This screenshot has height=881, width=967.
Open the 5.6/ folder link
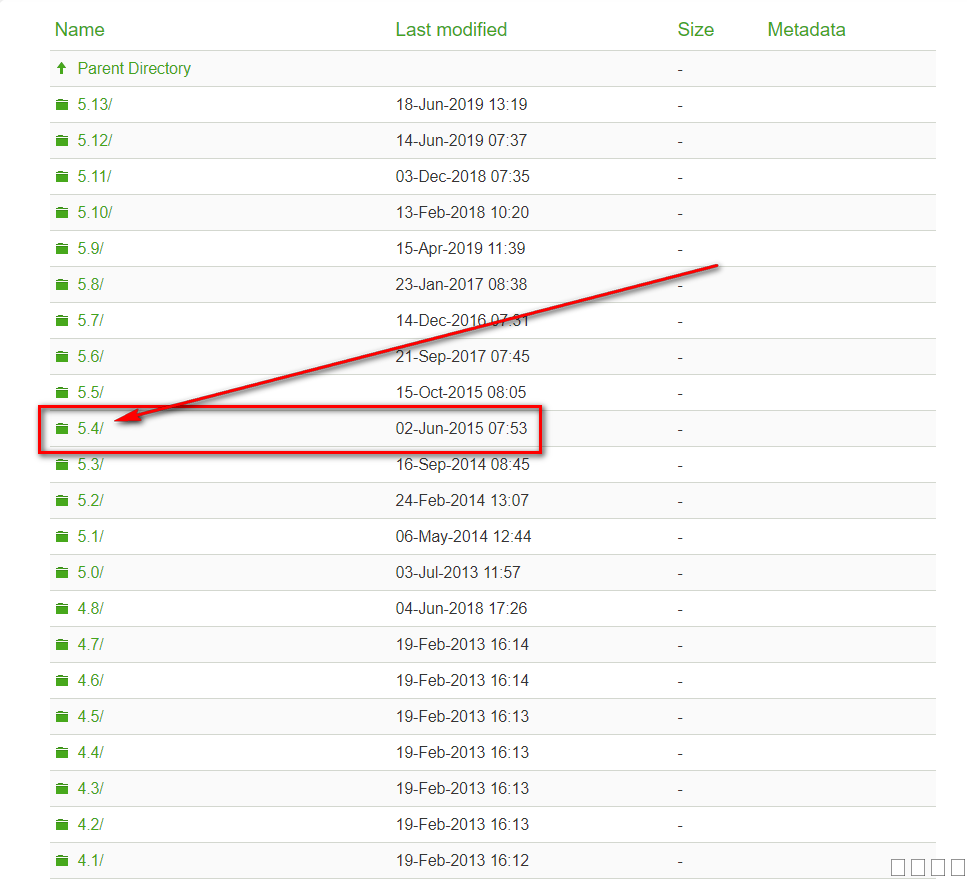[90, 357]
